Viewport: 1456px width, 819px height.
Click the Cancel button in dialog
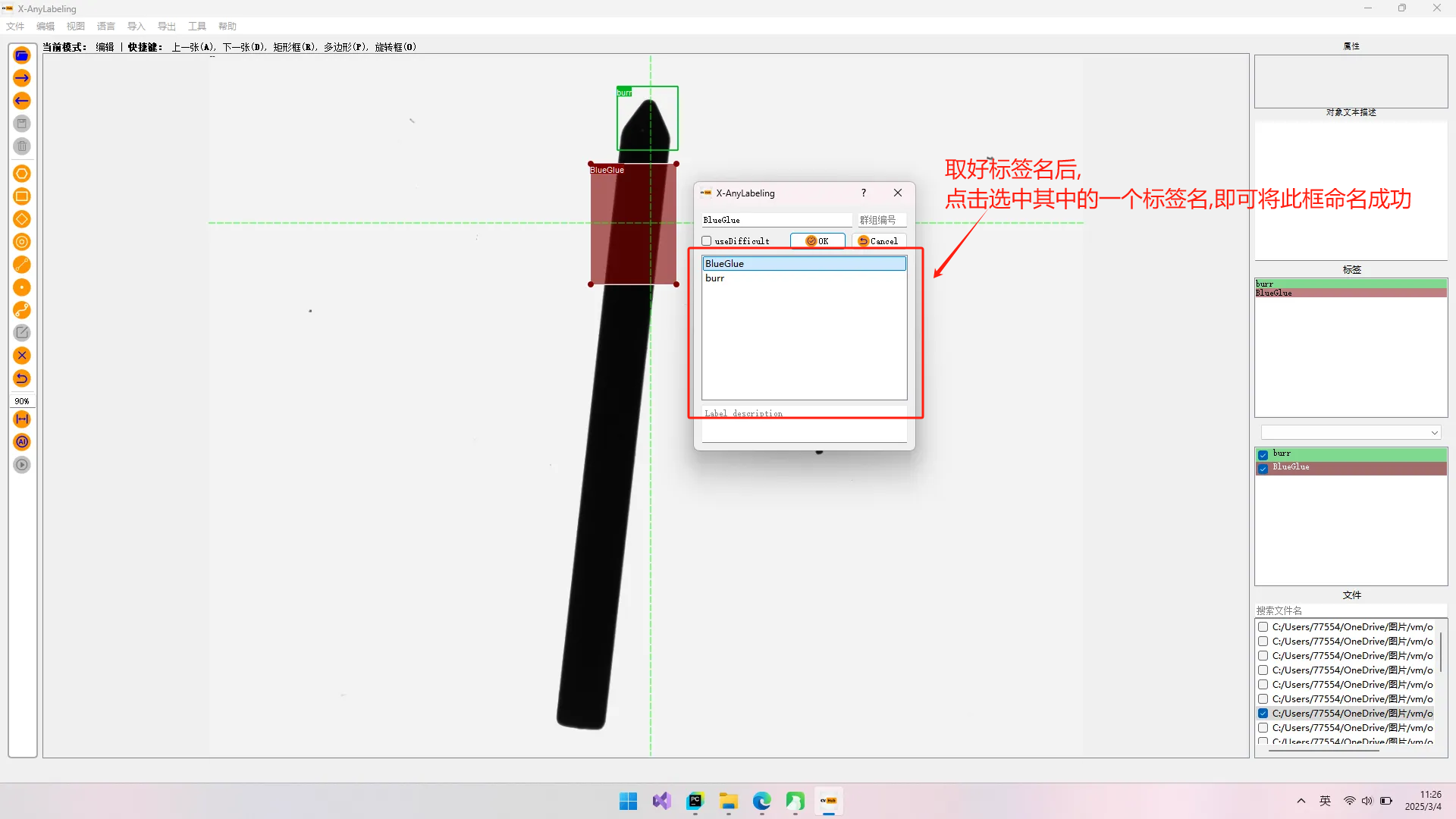pos(878,241)
